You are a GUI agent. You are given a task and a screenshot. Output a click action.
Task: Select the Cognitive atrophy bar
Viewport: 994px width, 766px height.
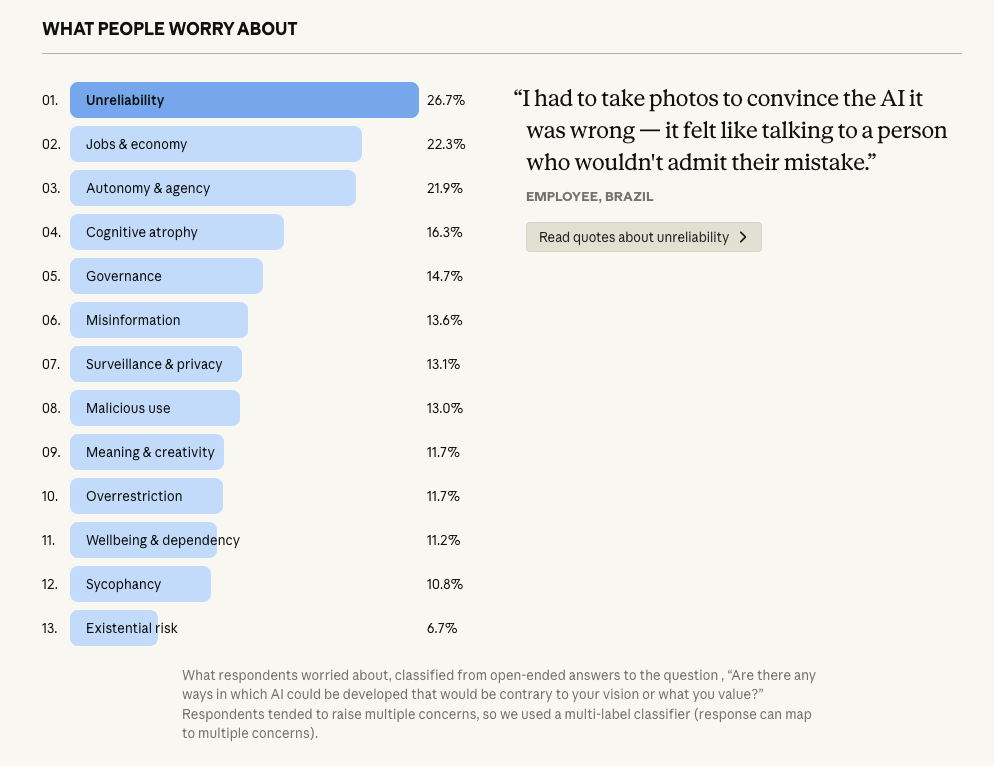coord(175,232)
